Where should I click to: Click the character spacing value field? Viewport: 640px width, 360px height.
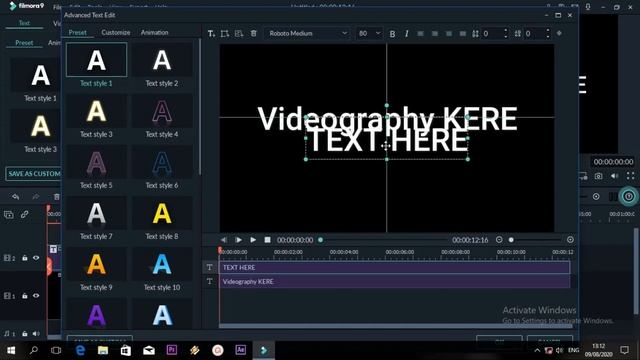click(x=492, y=33)
